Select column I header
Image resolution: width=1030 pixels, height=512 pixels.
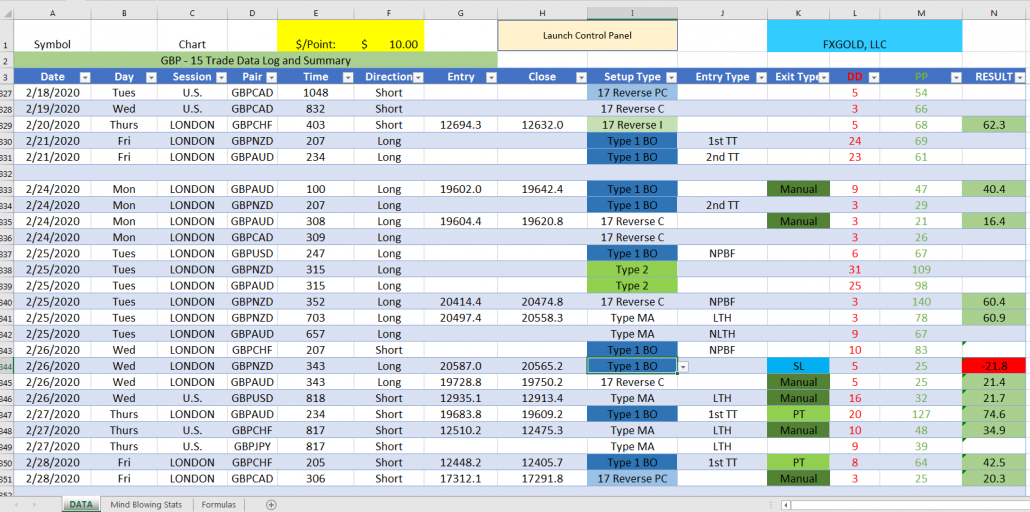(632, 12)
